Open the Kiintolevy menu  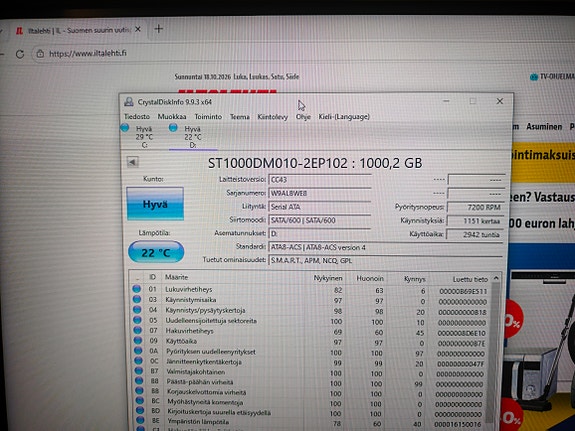272,117
